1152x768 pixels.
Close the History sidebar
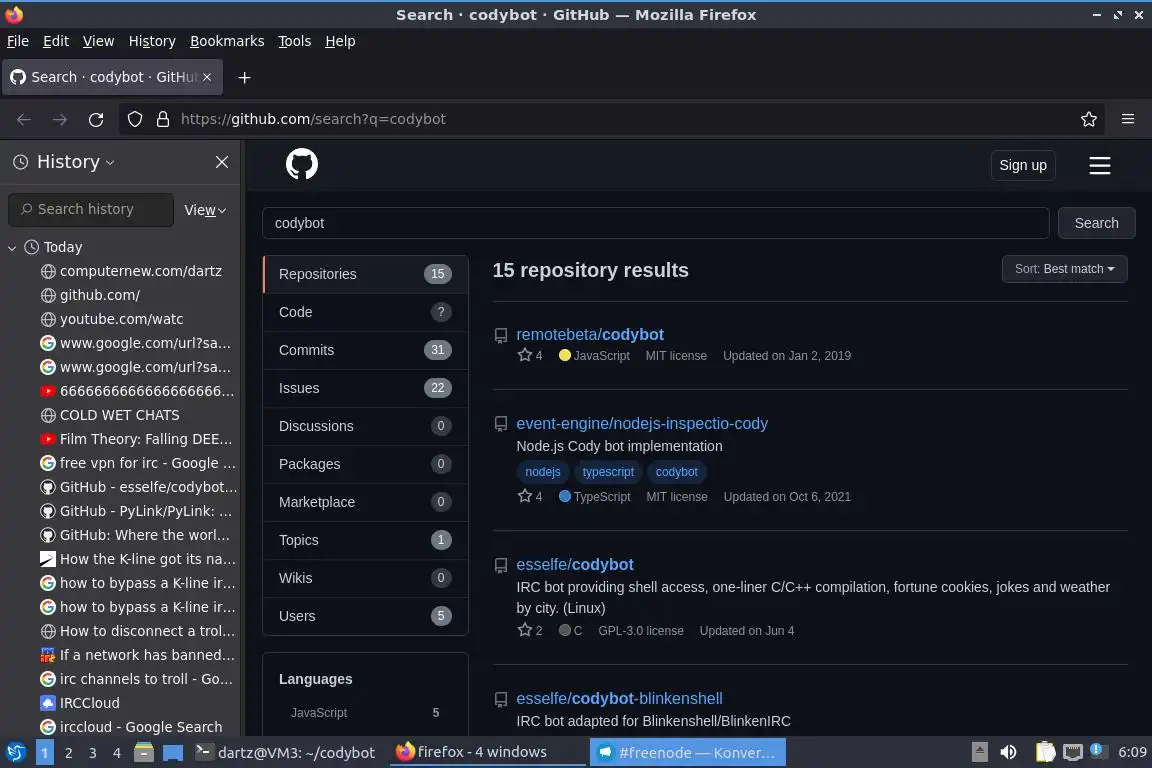pos(222,162)
